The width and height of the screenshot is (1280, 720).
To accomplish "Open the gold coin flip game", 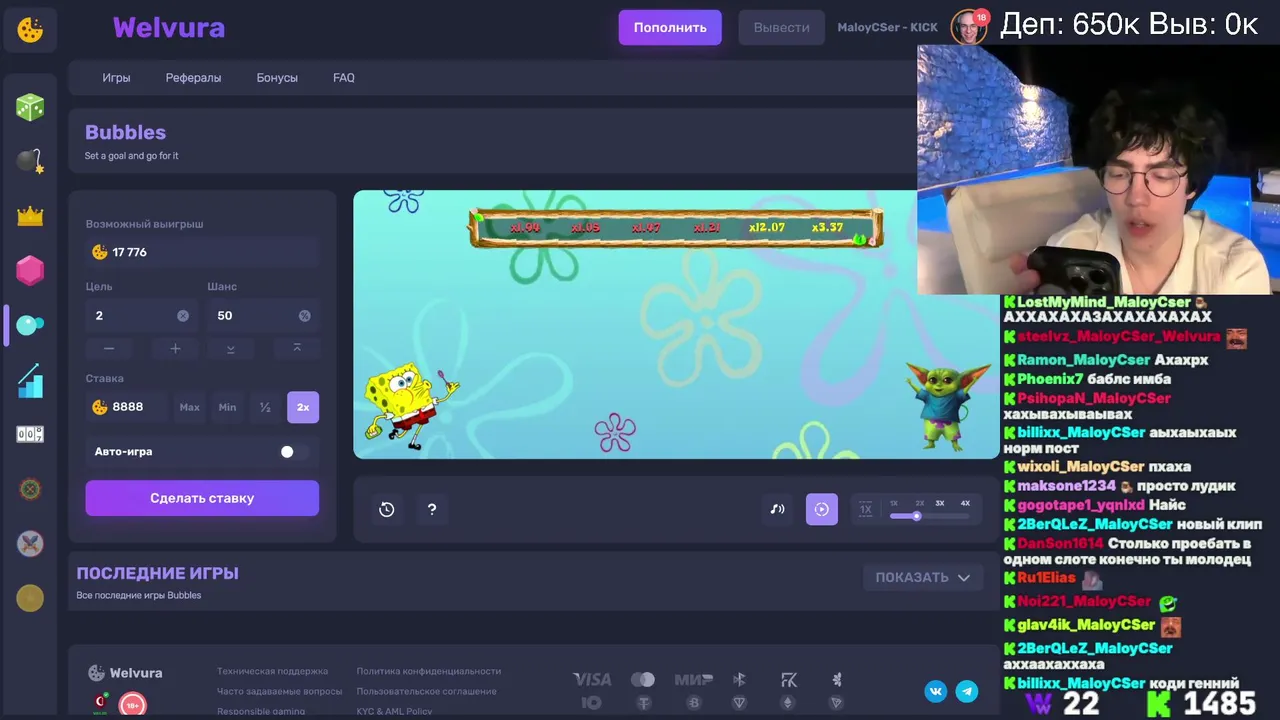I will tap(30, 598).
